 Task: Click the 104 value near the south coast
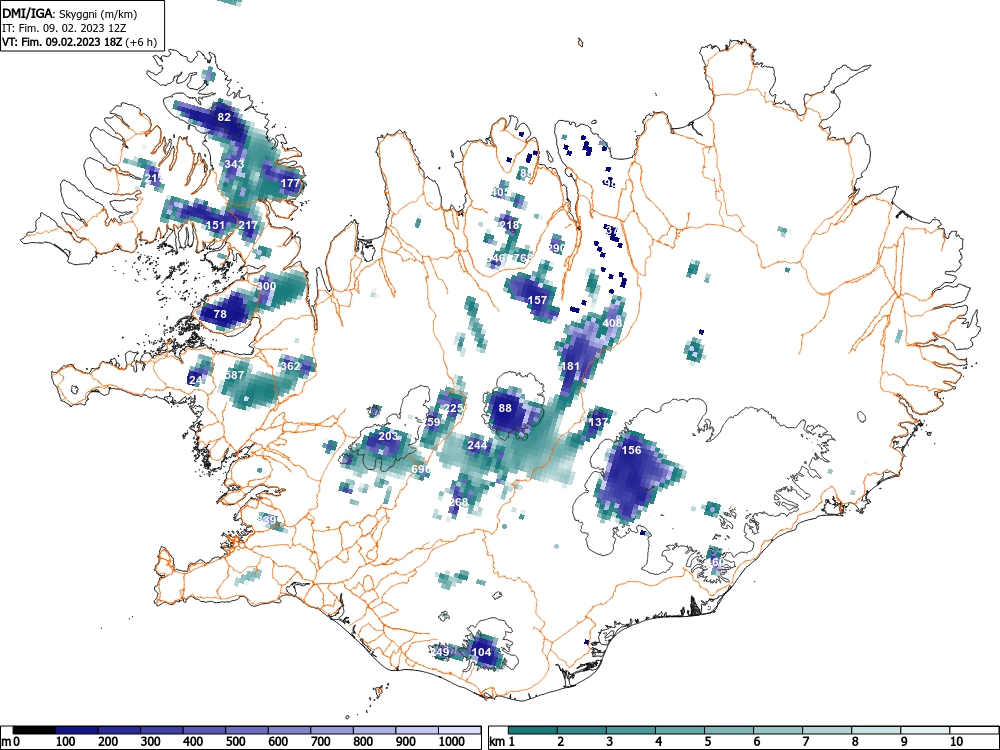tap(481, 652)
